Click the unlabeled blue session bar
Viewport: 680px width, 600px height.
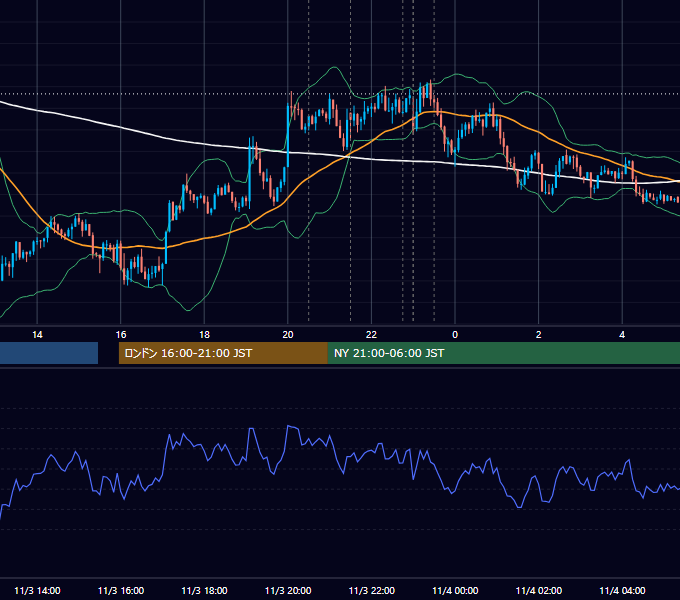49,353
